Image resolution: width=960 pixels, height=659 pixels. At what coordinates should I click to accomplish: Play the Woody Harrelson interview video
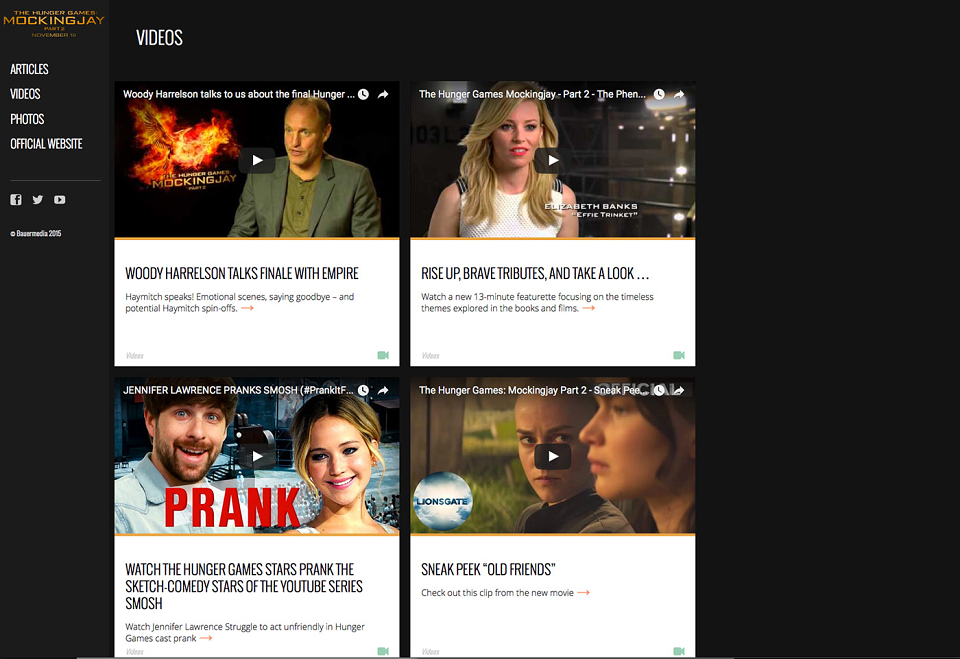[x=257, y=160]
